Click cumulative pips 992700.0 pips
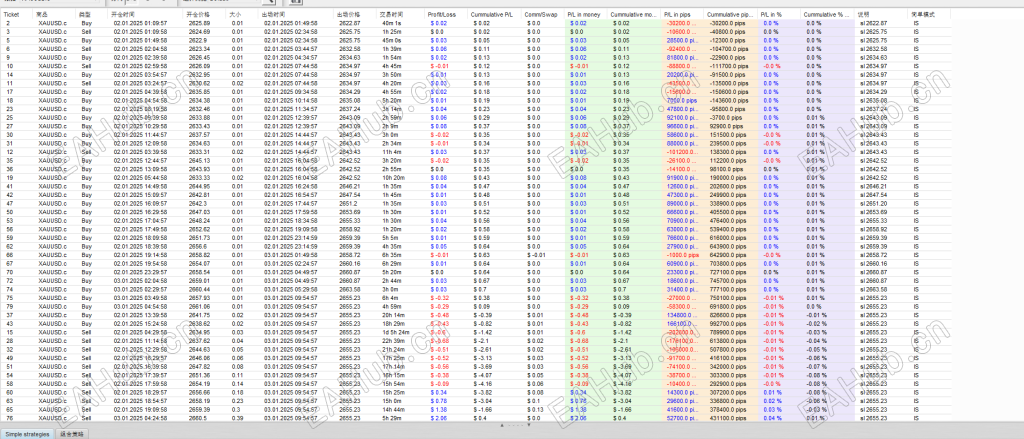 [x=729, y=323]
